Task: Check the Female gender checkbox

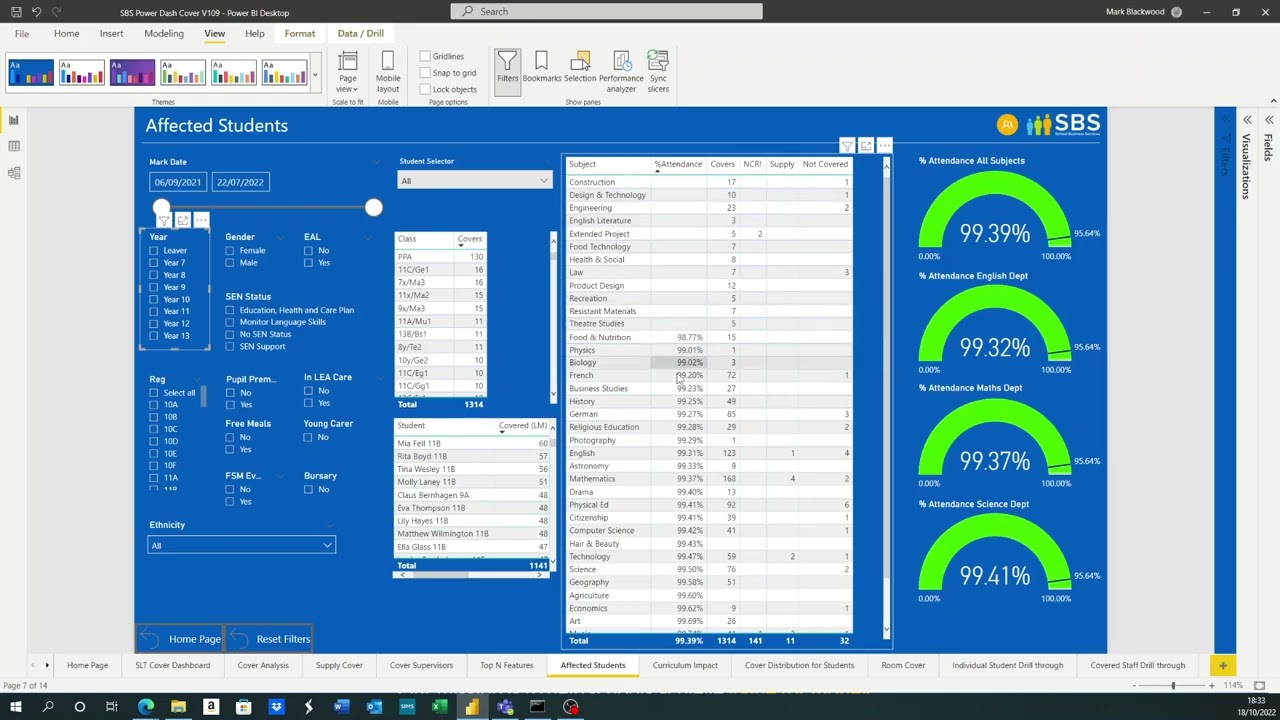Action: pos(230,251)
